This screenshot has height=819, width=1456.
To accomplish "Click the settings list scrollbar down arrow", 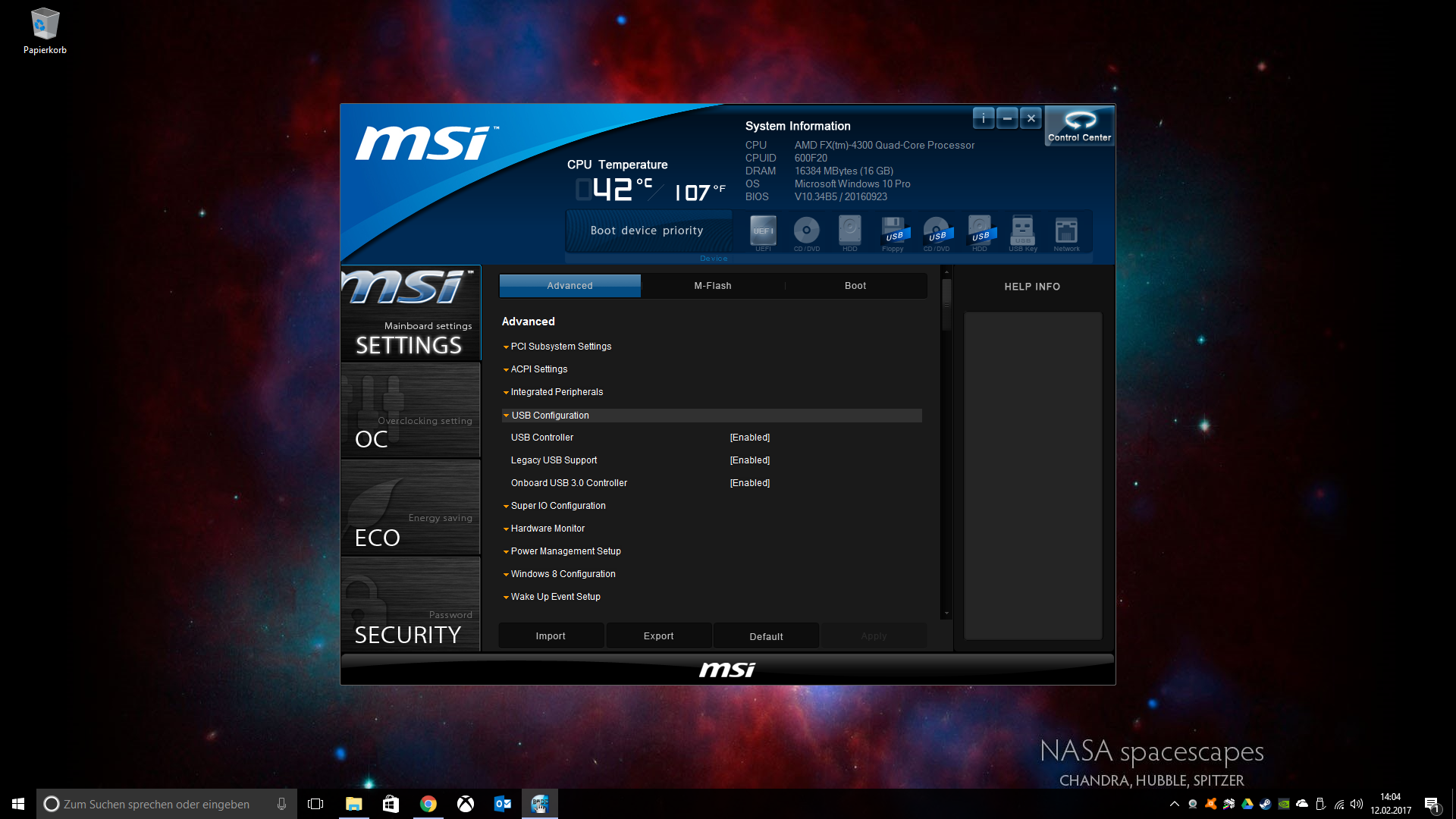I will pos(946,613).
